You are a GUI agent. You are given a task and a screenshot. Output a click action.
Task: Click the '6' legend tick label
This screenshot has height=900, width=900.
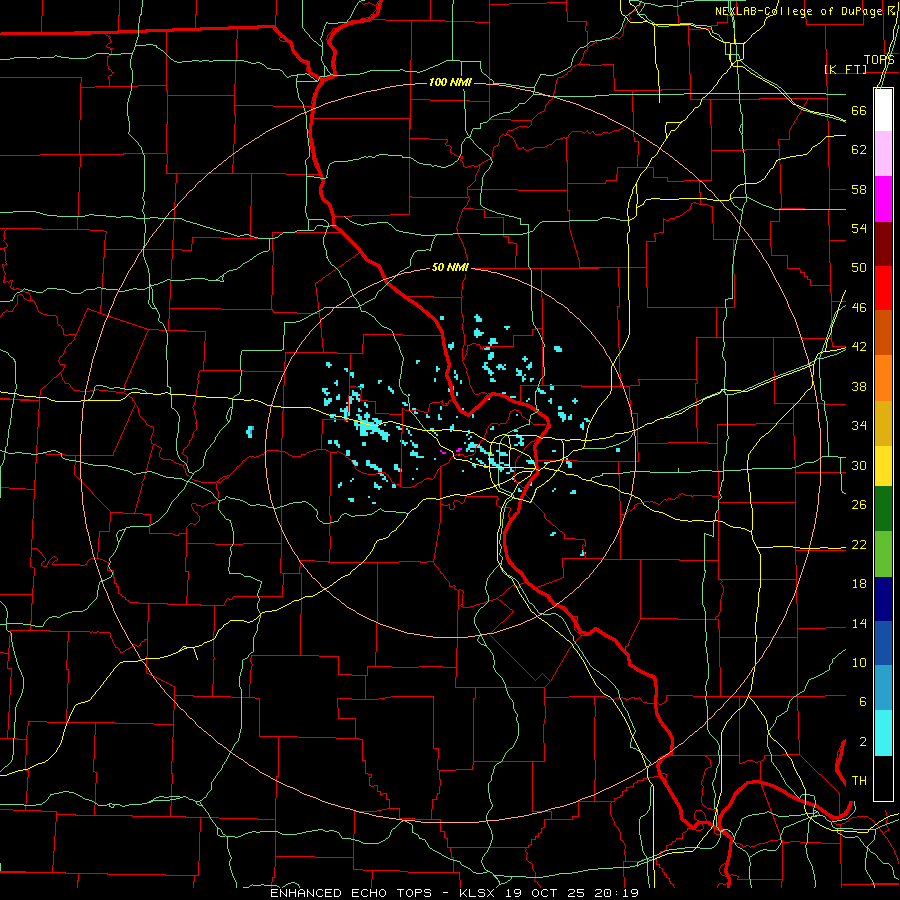pos(862,701)
